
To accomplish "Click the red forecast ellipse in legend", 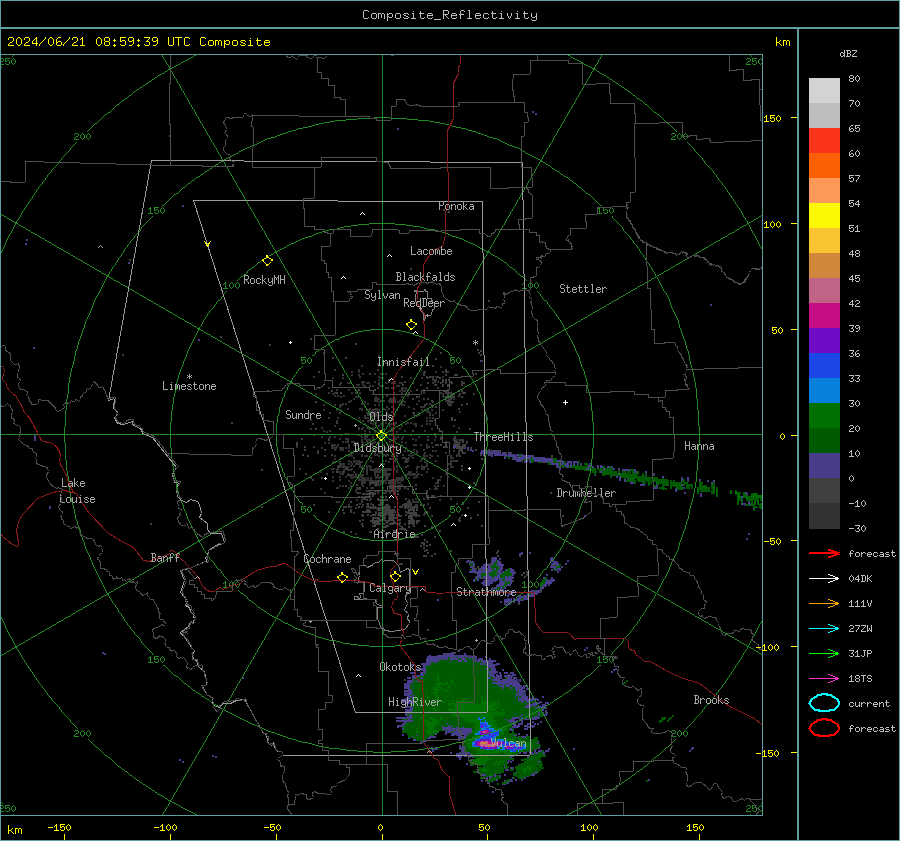I will (824, 728).
